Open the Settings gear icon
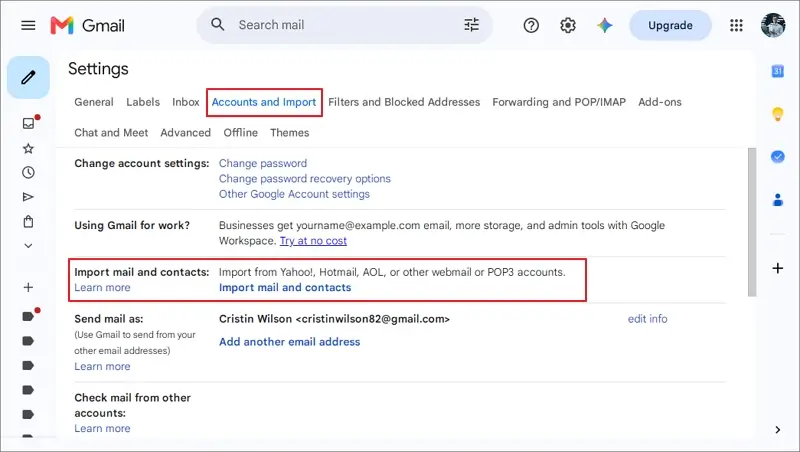 pos(568,25)
